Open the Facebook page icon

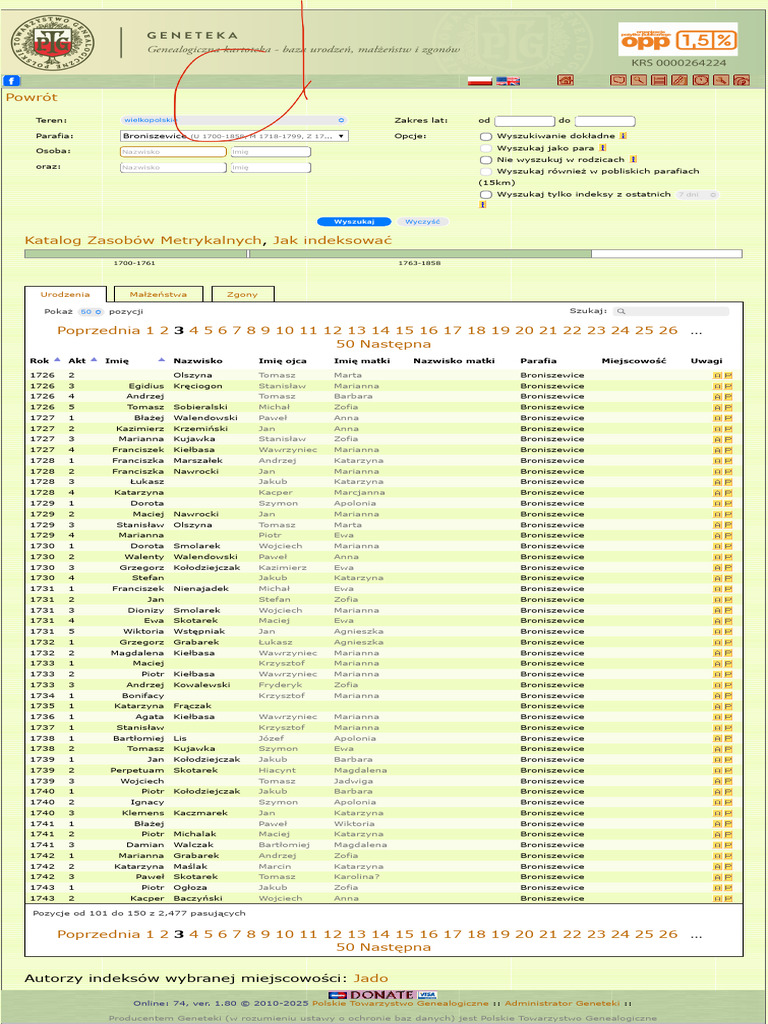pos(12,81)
